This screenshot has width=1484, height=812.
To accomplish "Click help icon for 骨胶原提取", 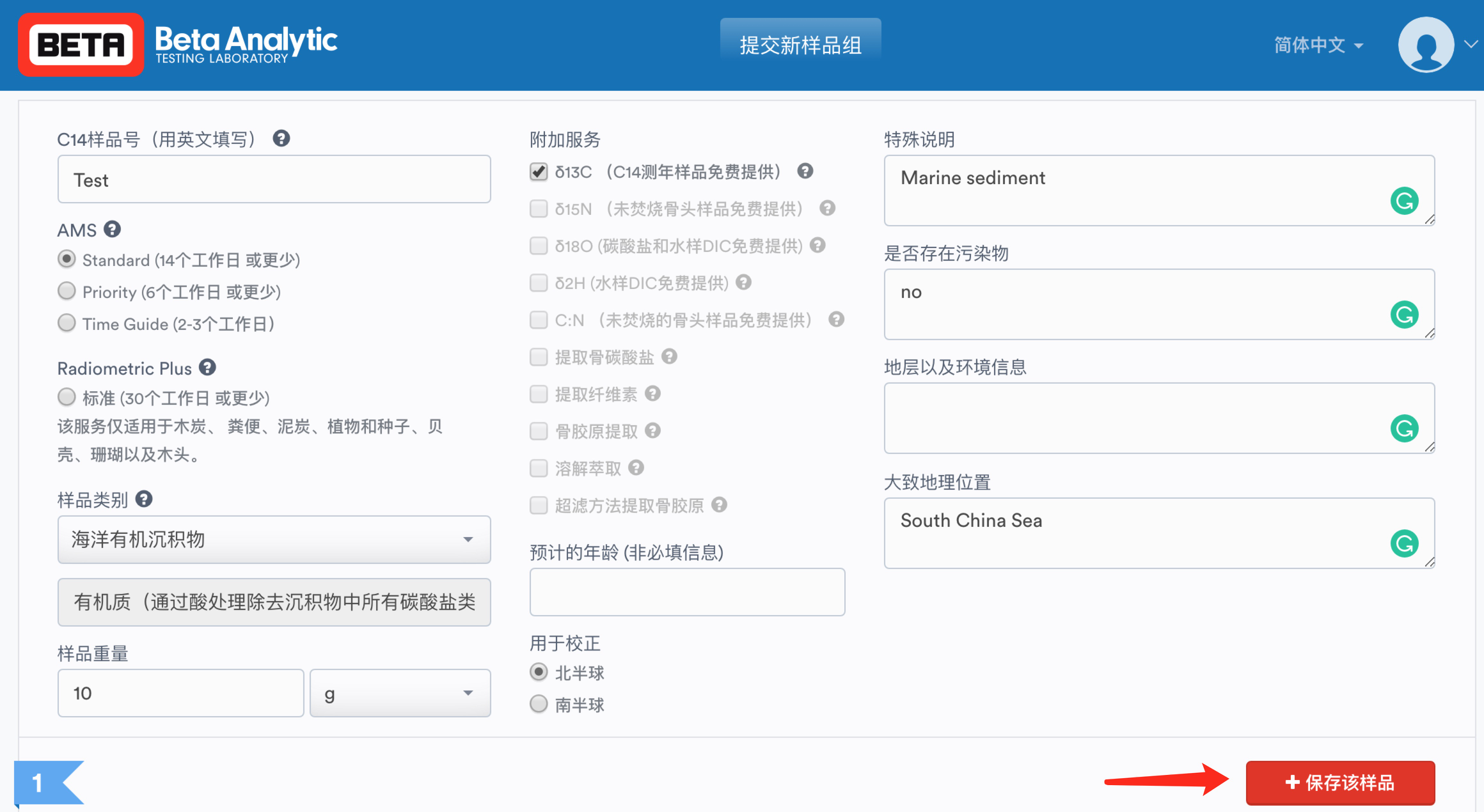I will pos(652,430).
